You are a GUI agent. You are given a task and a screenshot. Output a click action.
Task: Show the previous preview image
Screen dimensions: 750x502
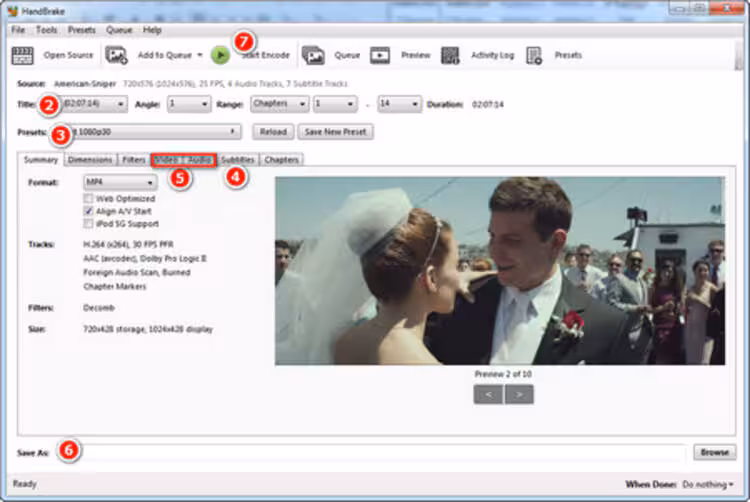click(488, 394)
